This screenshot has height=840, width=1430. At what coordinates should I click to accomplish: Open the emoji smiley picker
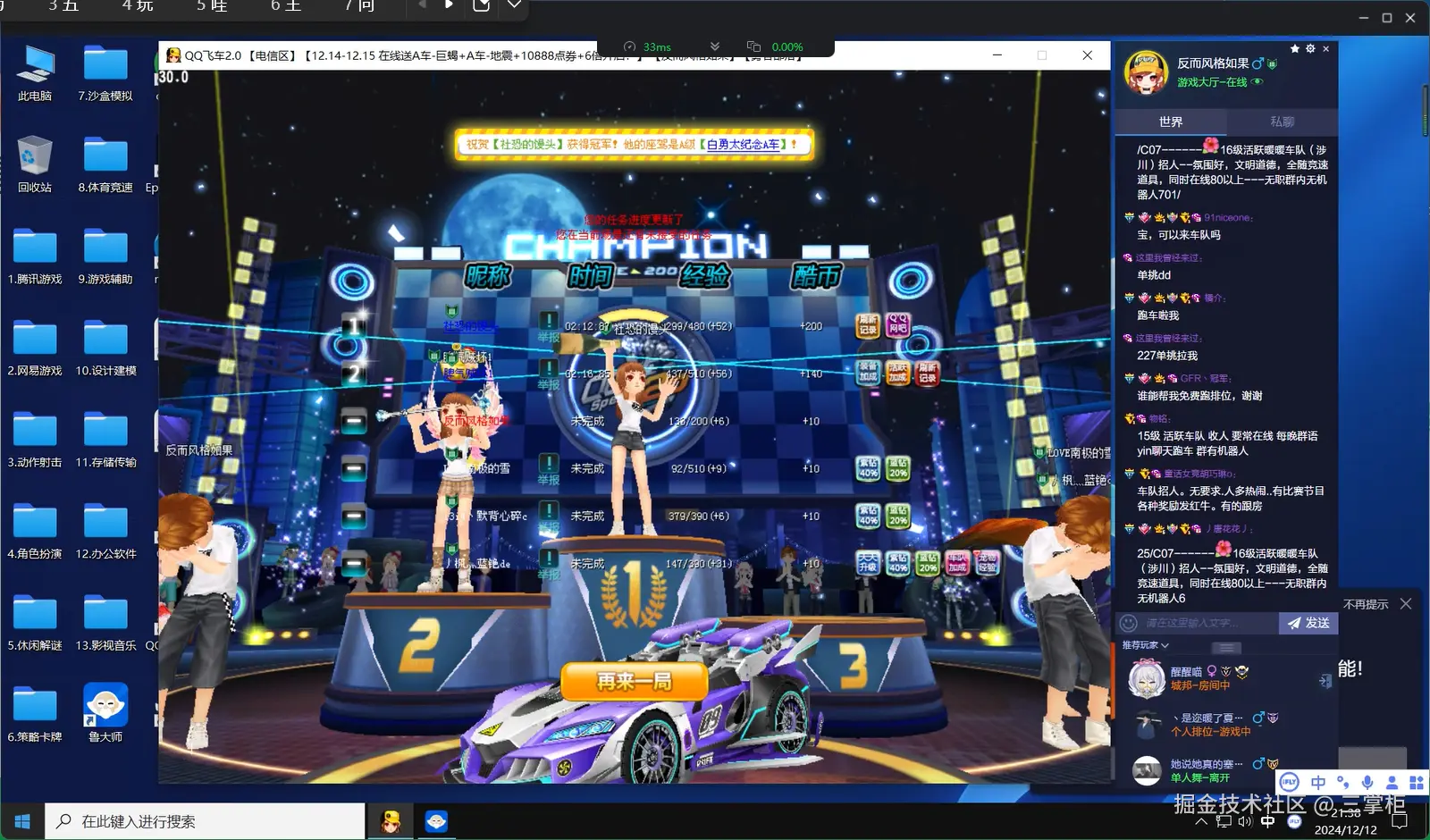pyautogui.click(x=1129, y=623)
